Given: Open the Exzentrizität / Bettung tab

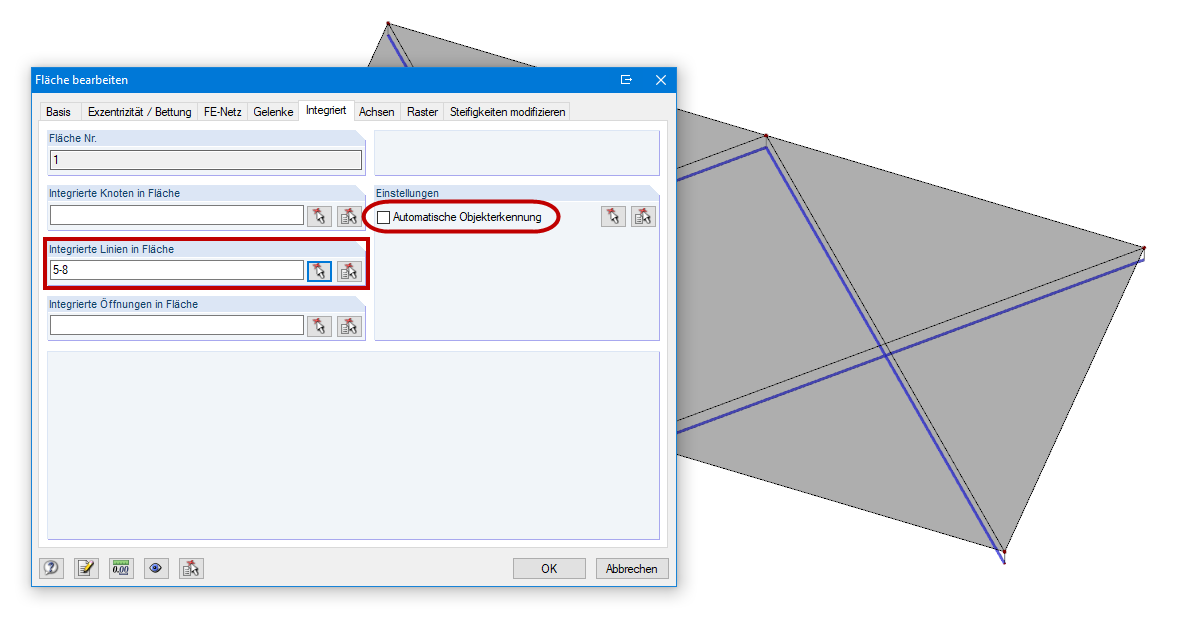Looking at the screenshot, I should (139, 111).
